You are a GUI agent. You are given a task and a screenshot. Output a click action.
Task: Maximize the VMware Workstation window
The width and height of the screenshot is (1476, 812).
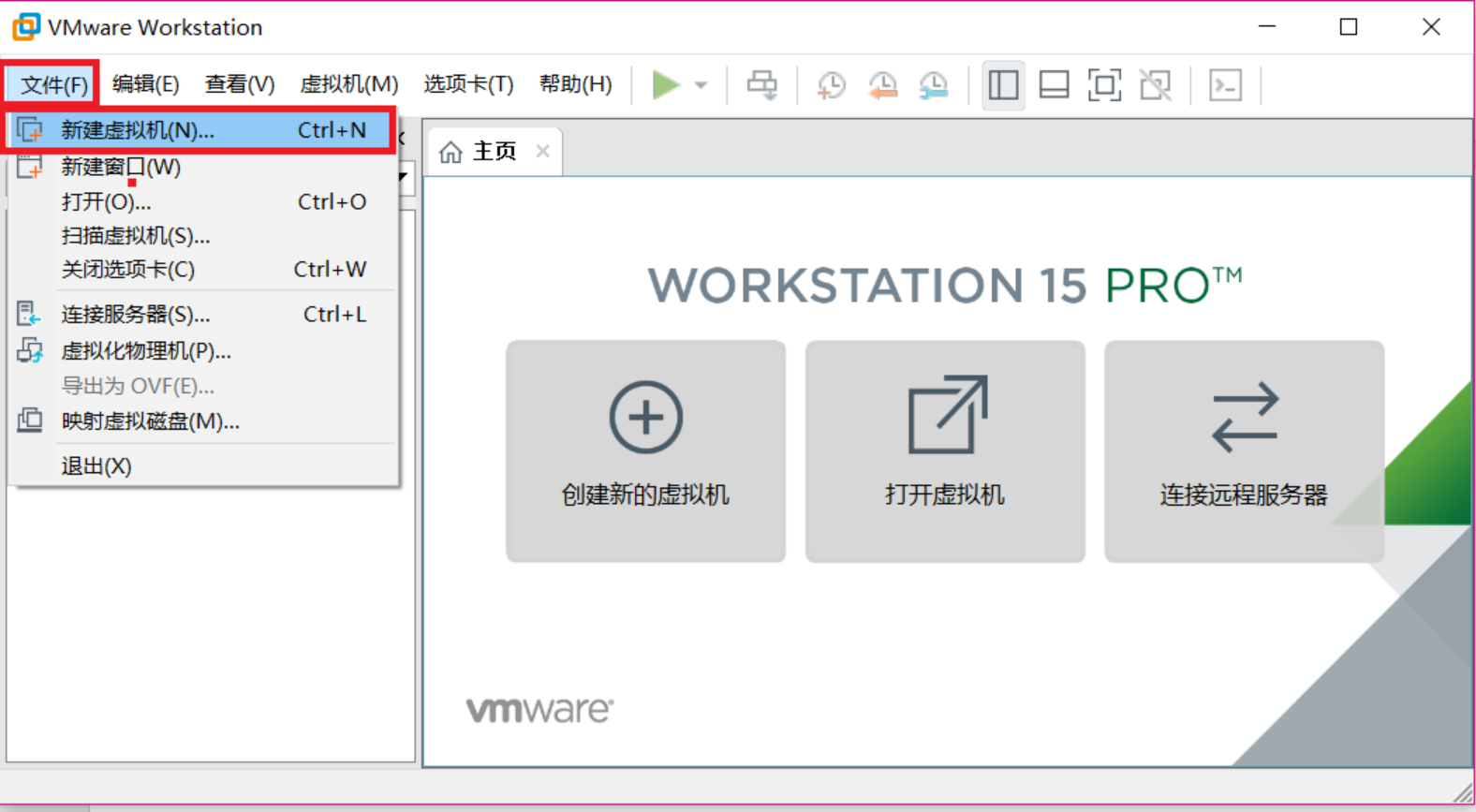pyautogui.click(x=1349, y=27)
